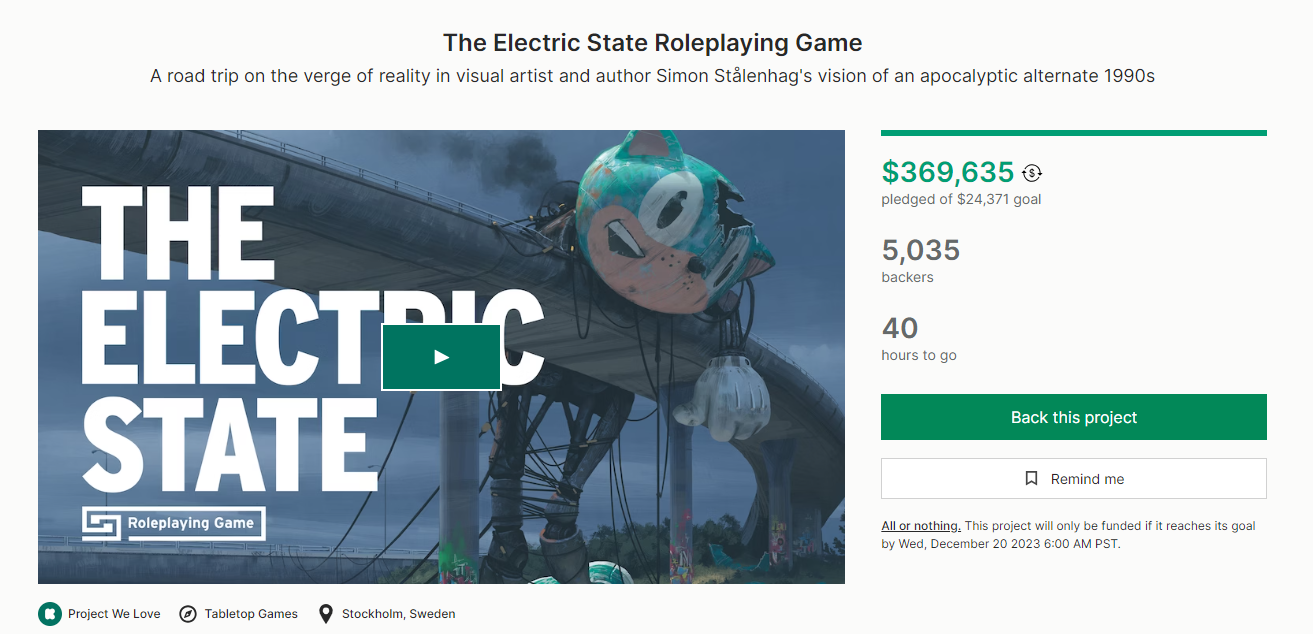
Task: Click the project subtitle describing the road trip
Action: [x=652, y=76]
